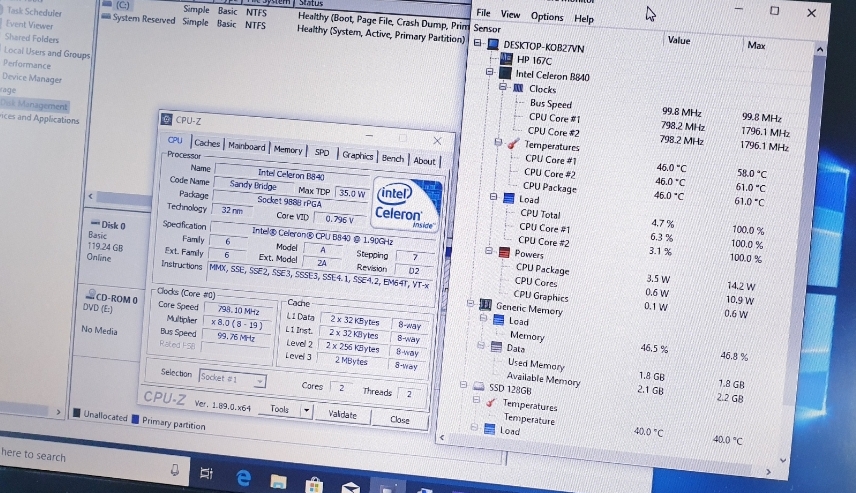Viewport: 856px width, 493px height.
Task: Click the DESKTOP-KOB27VN computer icon
Action: coord(492,46)
